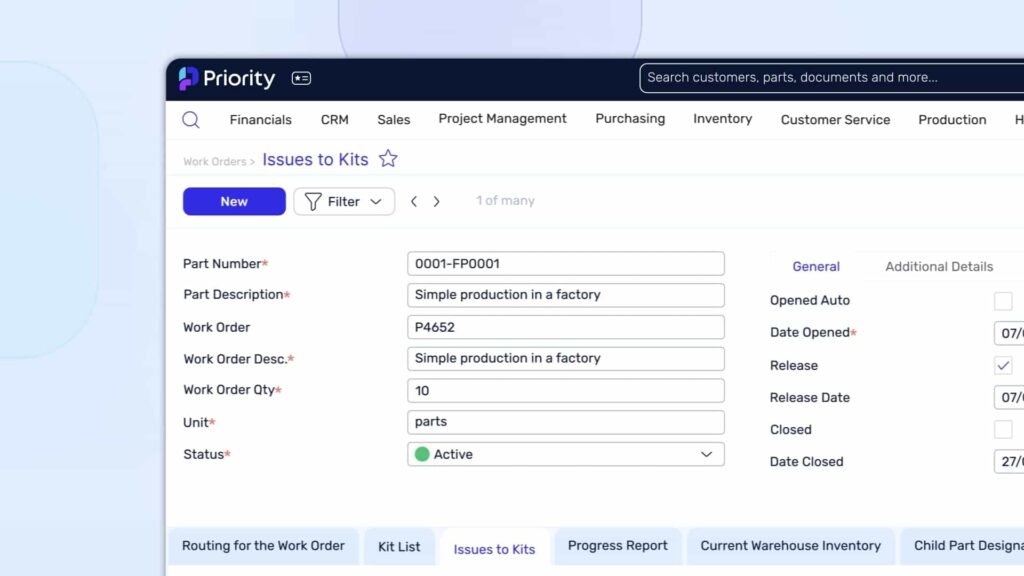Toggle the Opened Auto checkbox
The height and width of the screenshot is (576, 1024).
1003,300
